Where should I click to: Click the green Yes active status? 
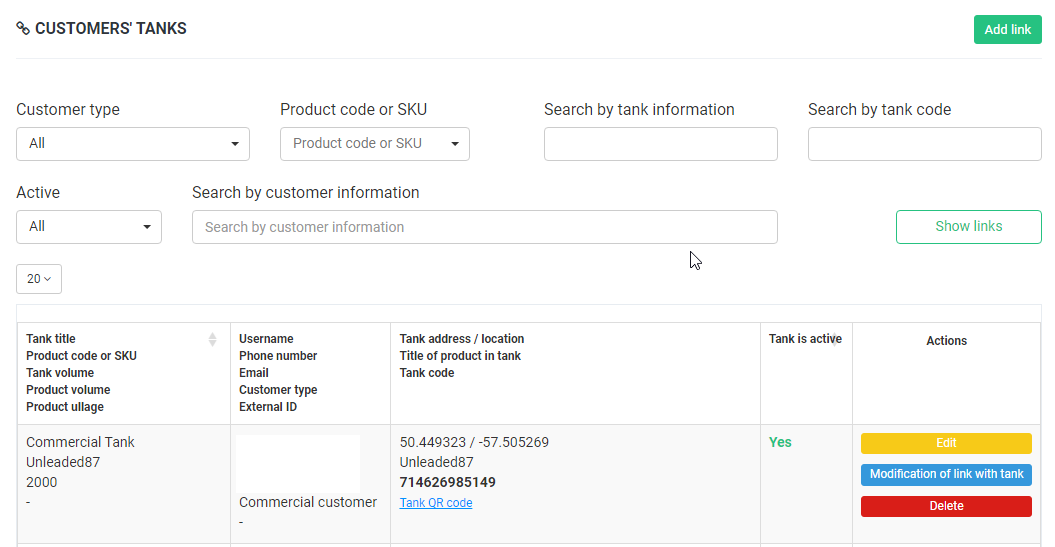point(780,442)
